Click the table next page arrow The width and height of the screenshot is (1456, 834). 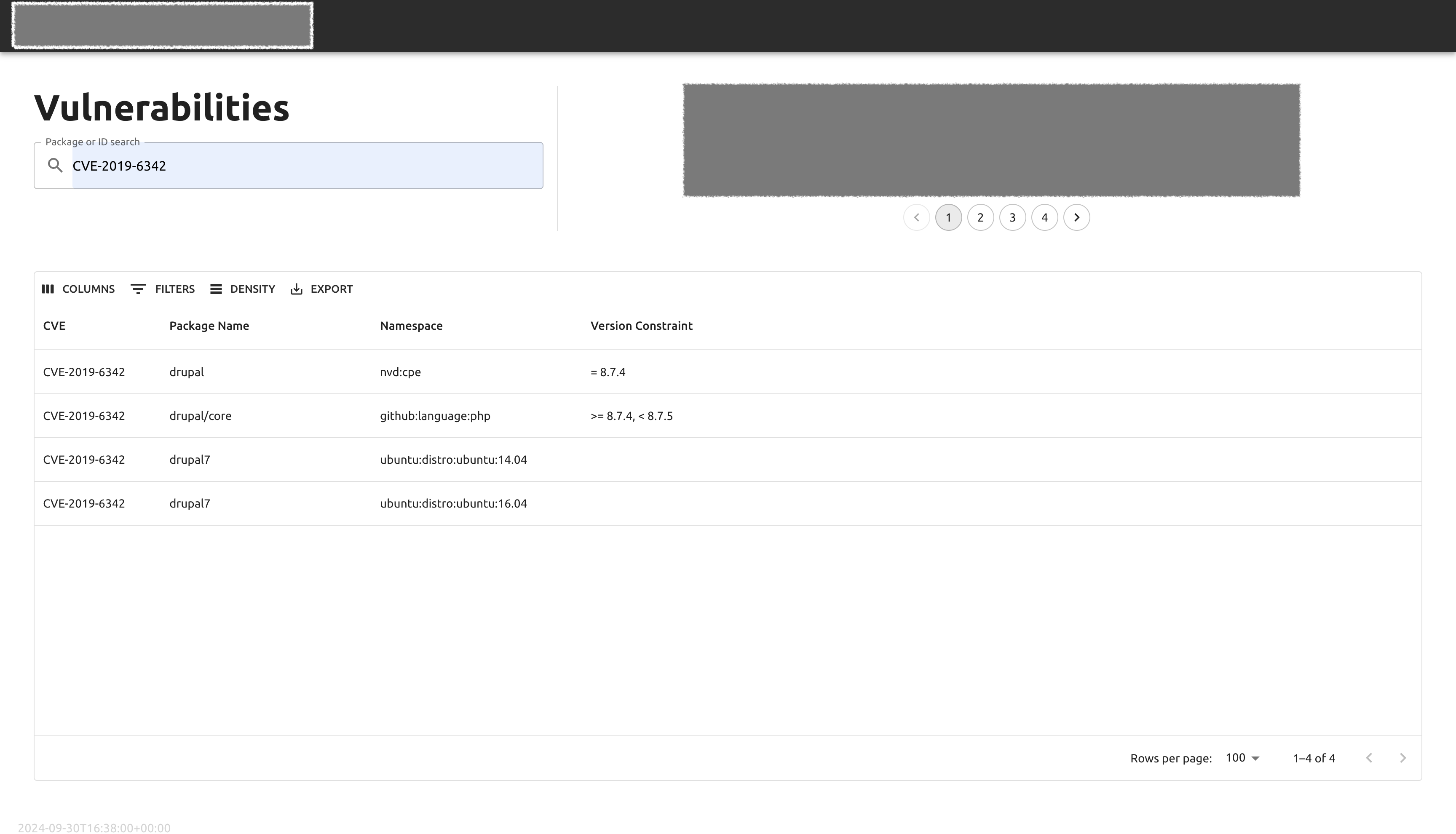pos(1403,758)
